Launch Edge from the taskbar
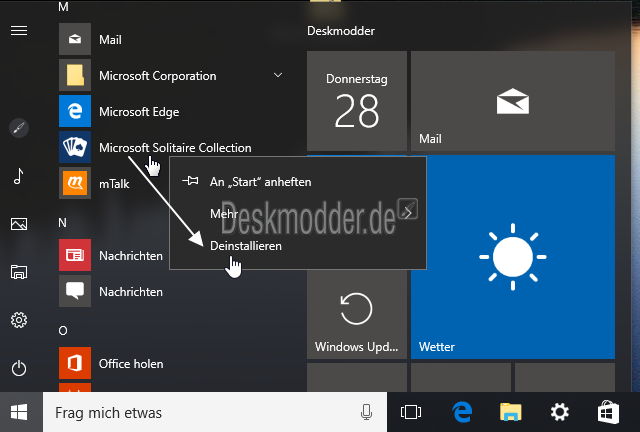Image resolution: width=640 pixels, height=432 pixels. tap(462, 412)
